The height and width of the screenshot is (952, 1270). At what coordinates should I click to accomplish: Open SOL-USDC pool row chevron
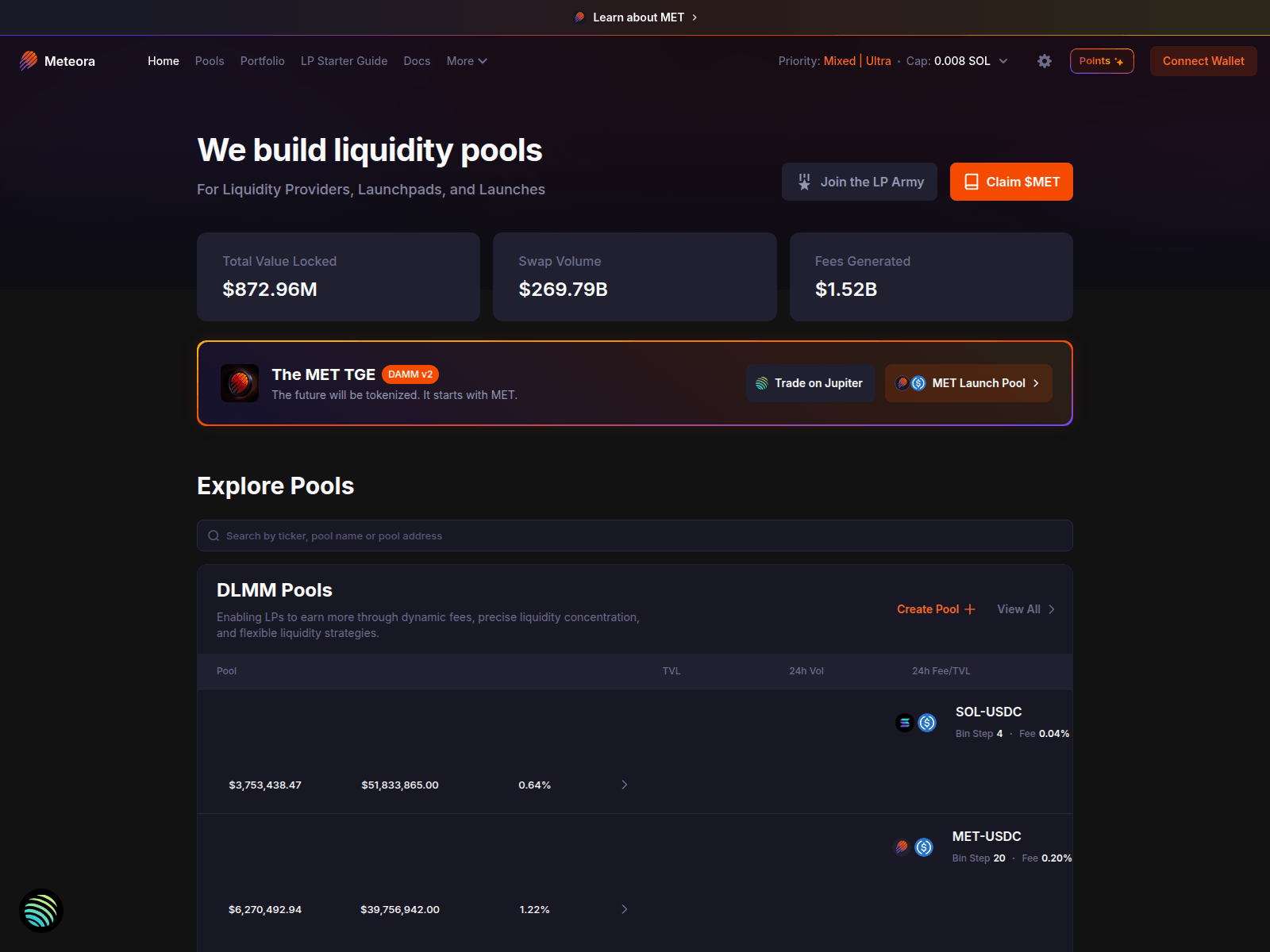(625, 785)
